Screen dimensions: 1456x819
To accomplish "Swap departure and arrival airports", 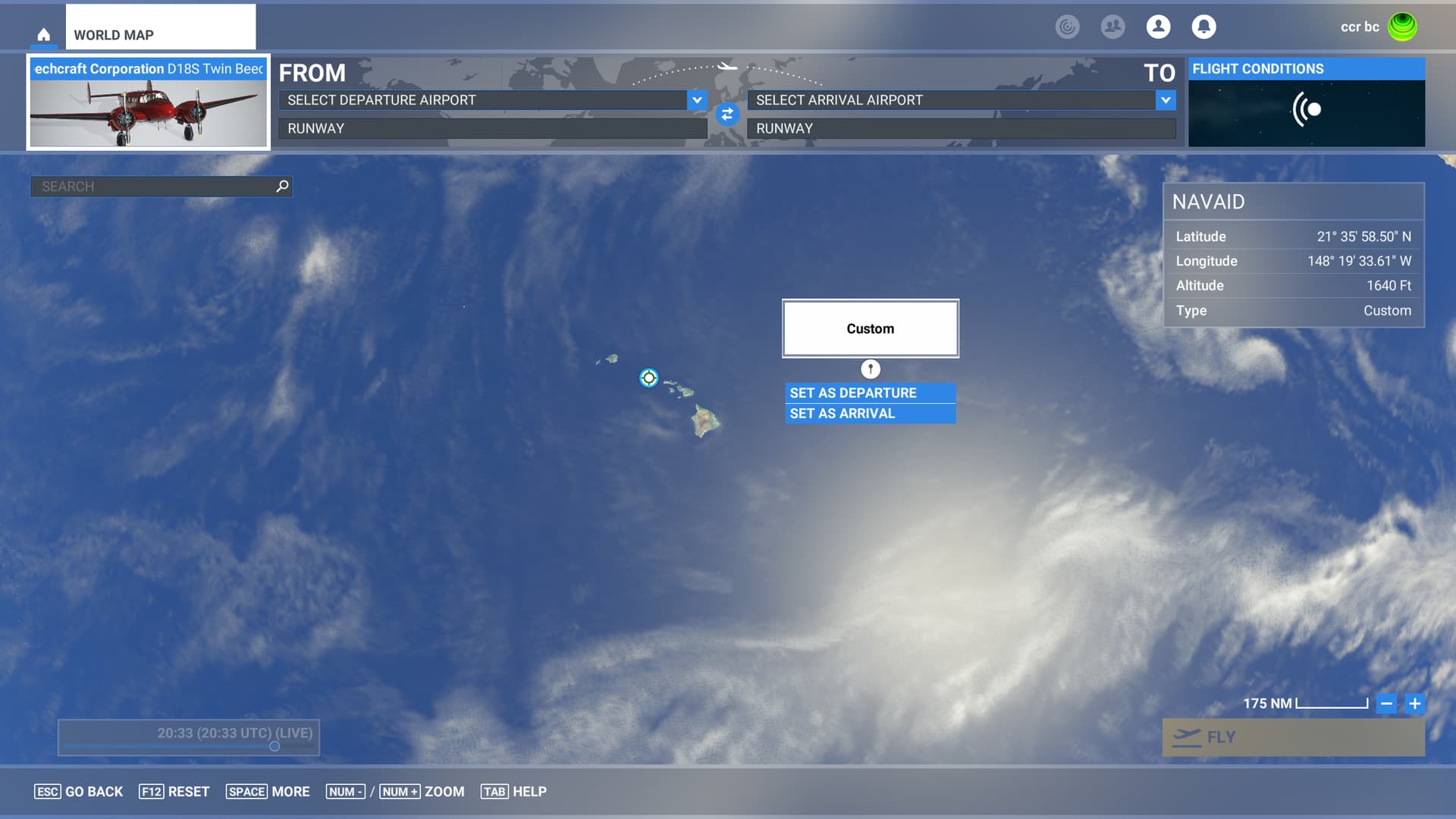I will [726, 115].
